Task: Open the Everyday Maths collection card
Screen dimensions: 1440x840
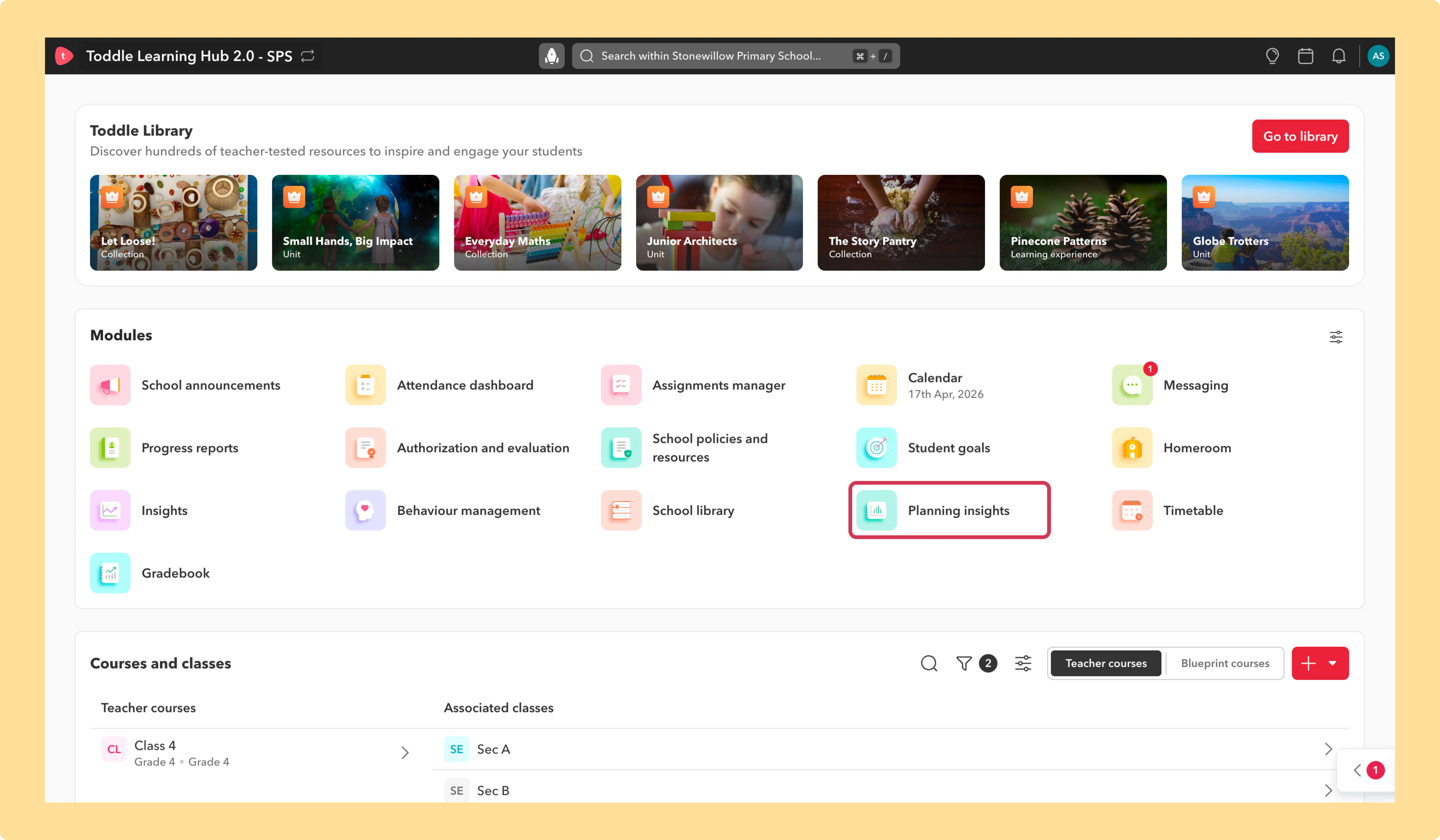Action: click(537, 223)
